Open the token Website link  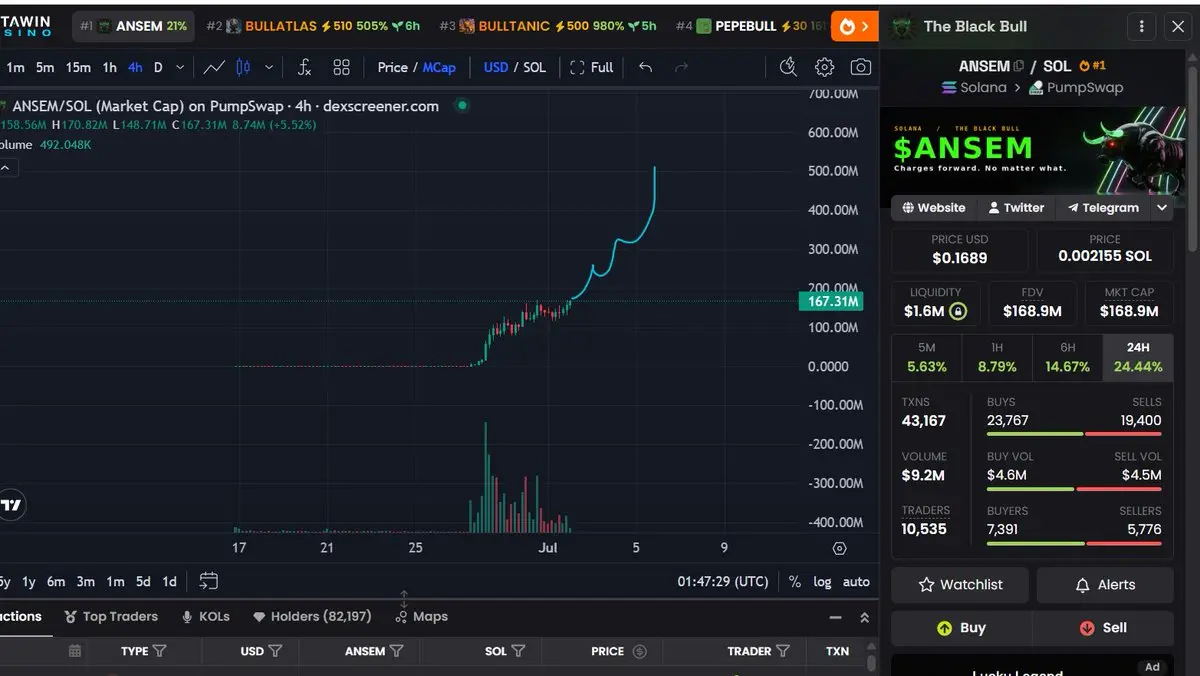click(x=934, y=208)
